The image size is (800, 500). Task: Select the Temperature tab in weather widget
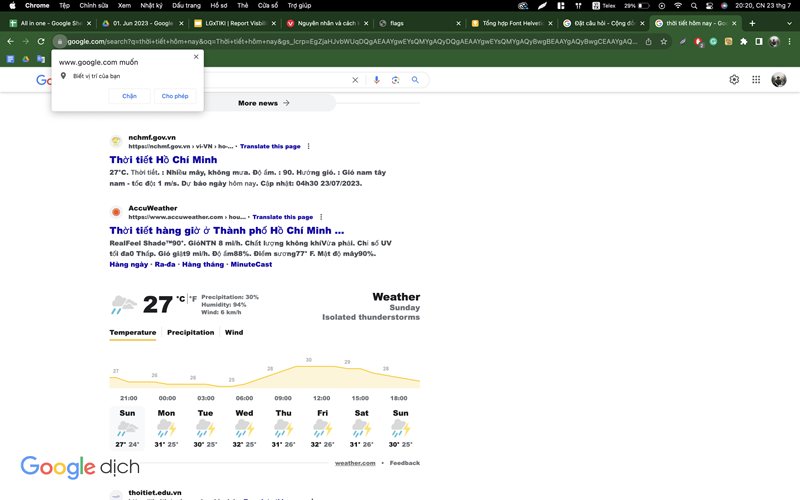point(133,333)
